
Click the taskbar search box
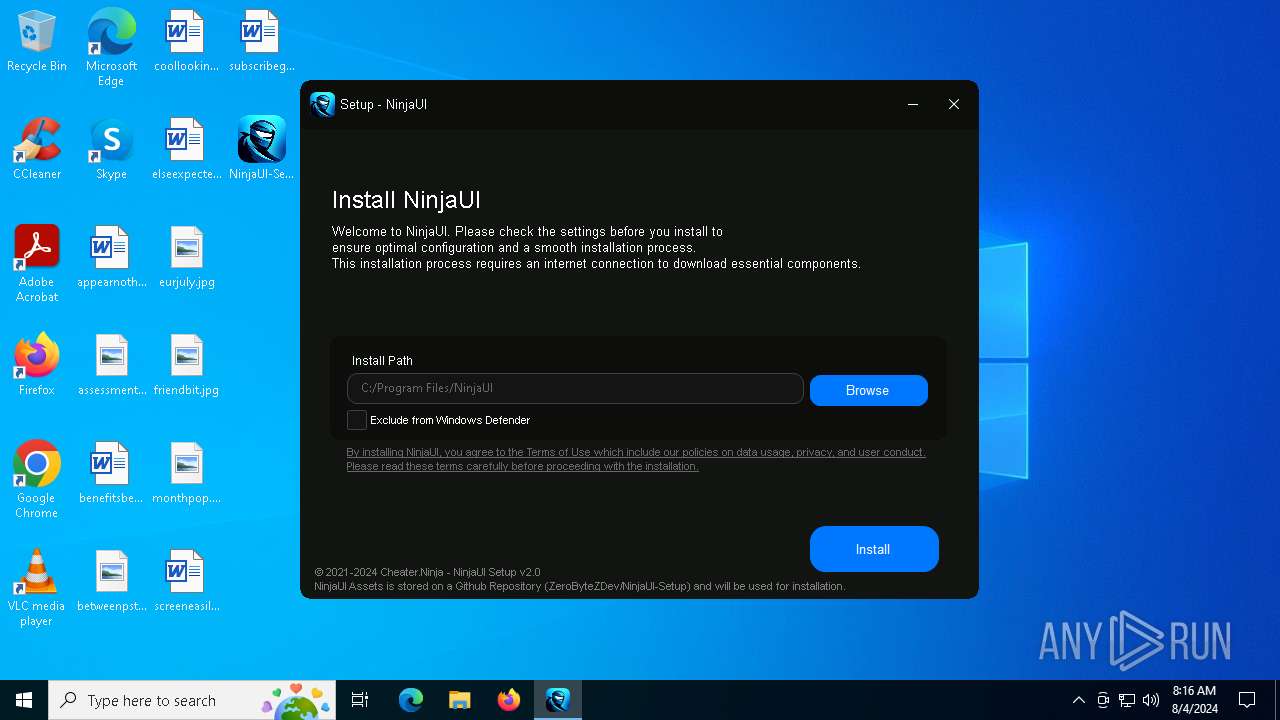[x=192, y=700]
